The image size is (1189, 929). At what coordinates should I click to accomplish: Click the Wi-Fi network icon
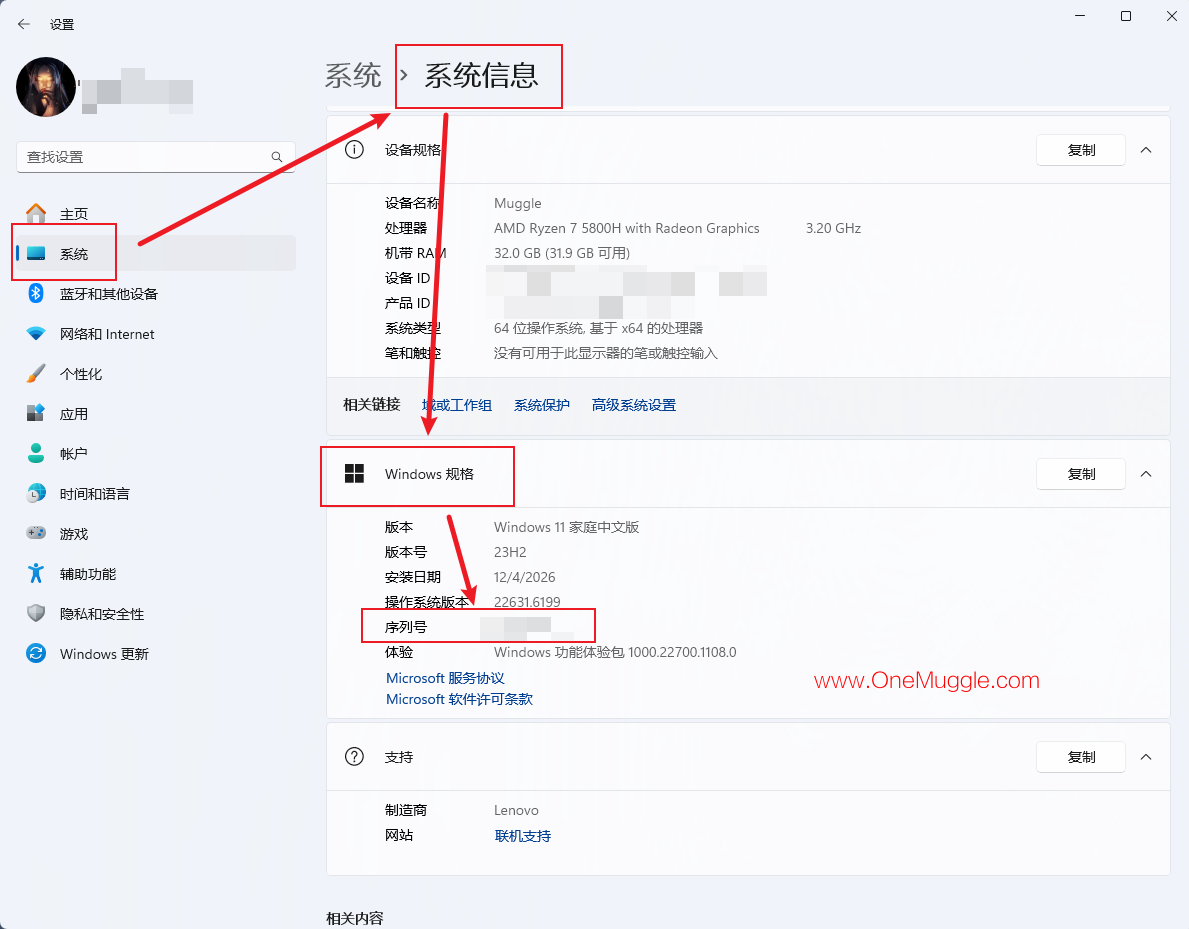click(x=36, y=333)
